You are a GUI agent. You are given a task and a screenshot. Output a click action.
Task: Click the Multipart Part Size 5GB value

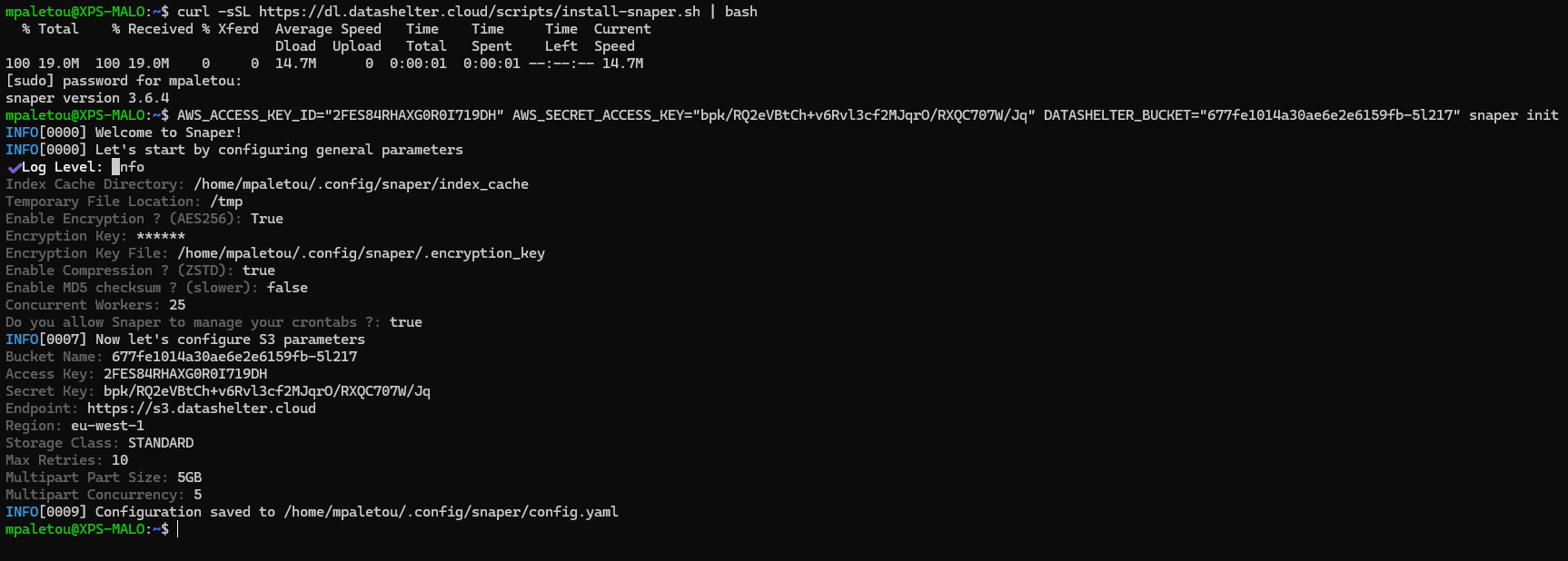(x=189, y=477)
